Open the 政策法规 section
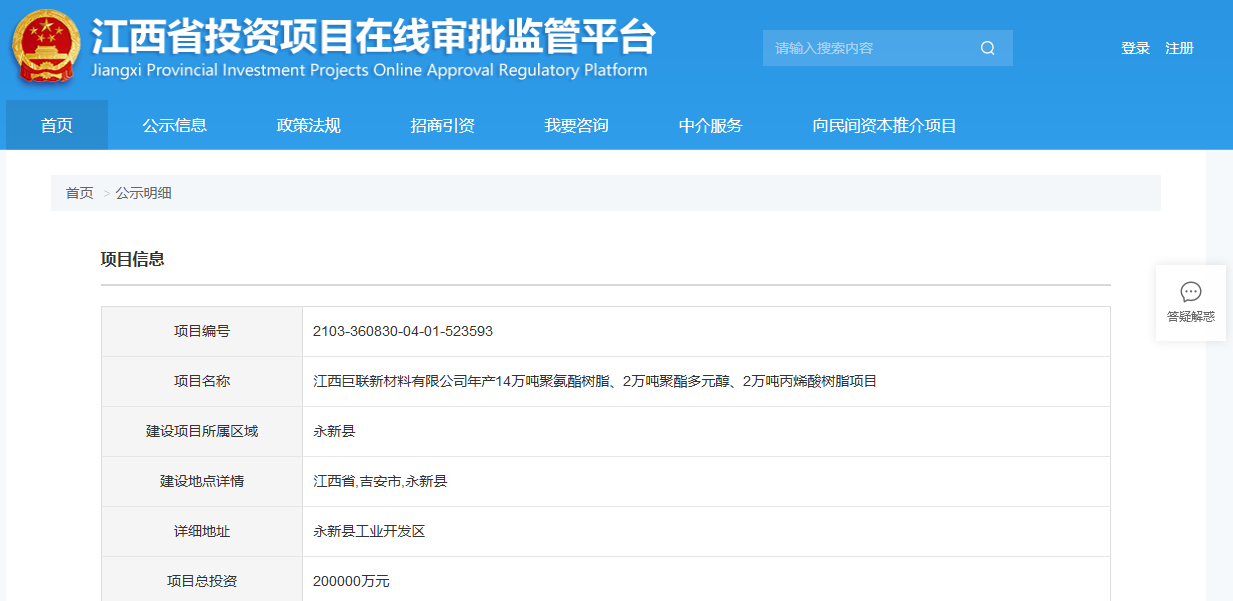The height and width of the screenshot is (601, 1233). click(x=306, y=125)
